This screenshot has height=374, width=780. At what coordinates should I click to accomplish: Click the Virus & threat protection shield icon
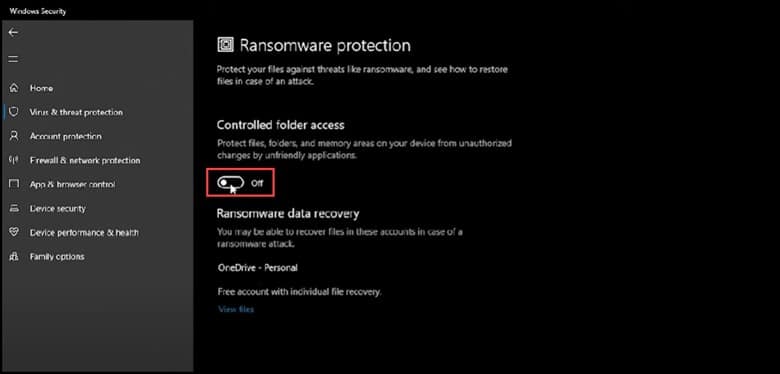(x=14, y=112)
